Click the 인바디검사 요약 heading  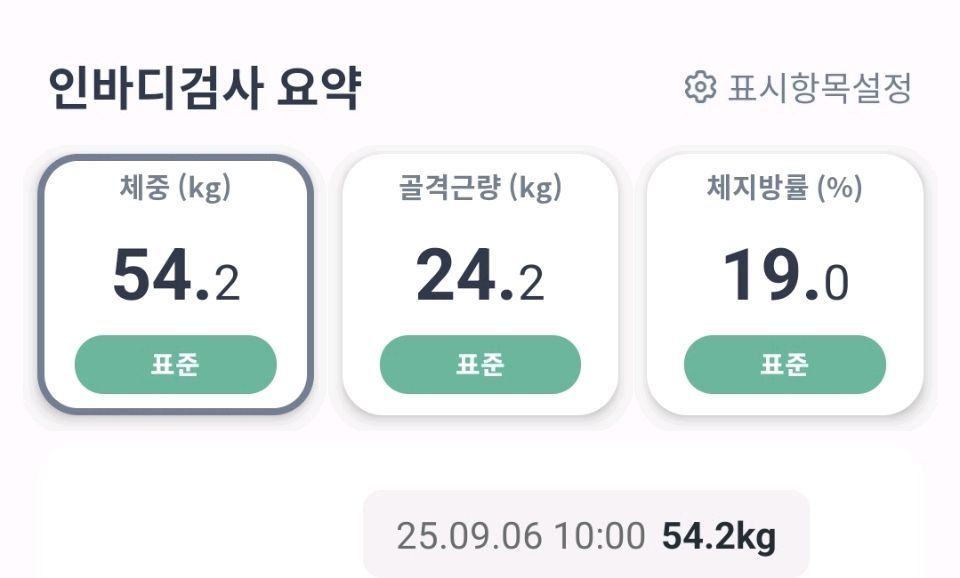(204, 88)
